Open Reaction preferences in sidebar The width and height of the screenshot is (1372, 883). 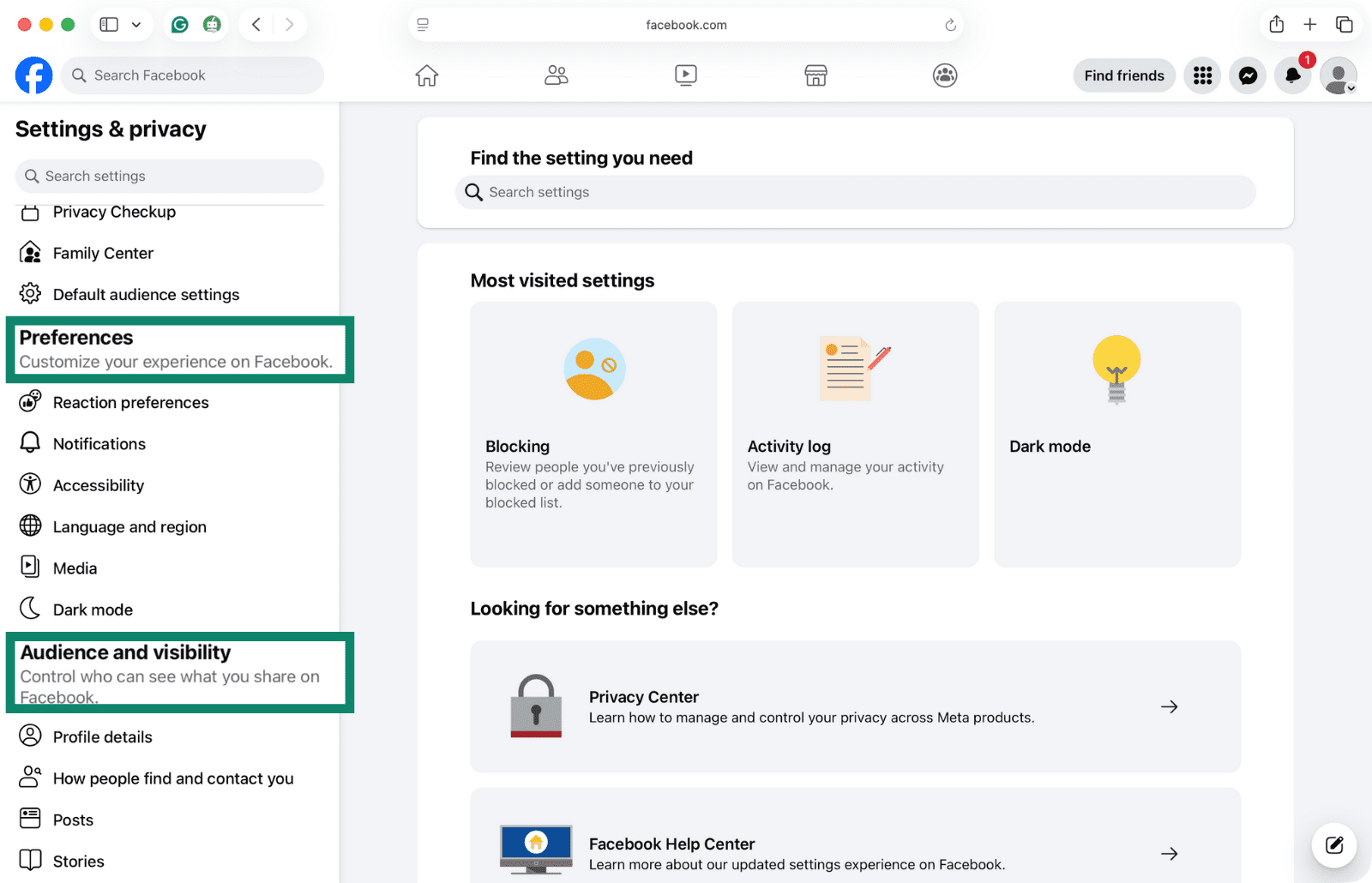(x=130, y=402)
